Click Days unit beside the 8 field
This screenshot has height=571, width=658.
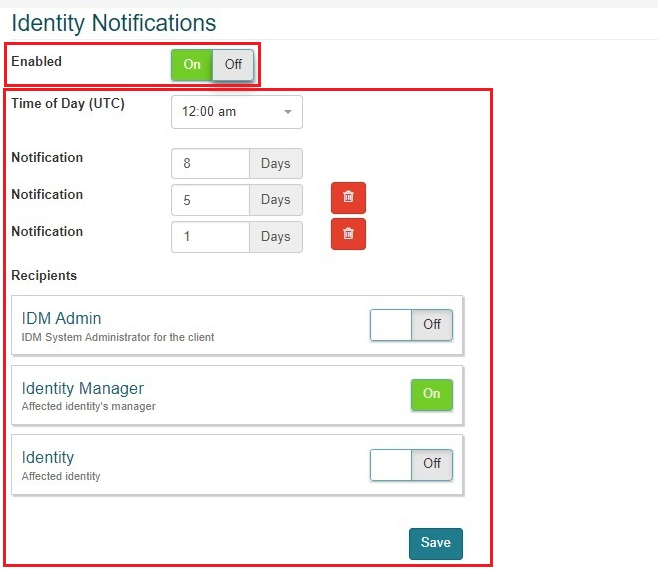click(275, 164)
